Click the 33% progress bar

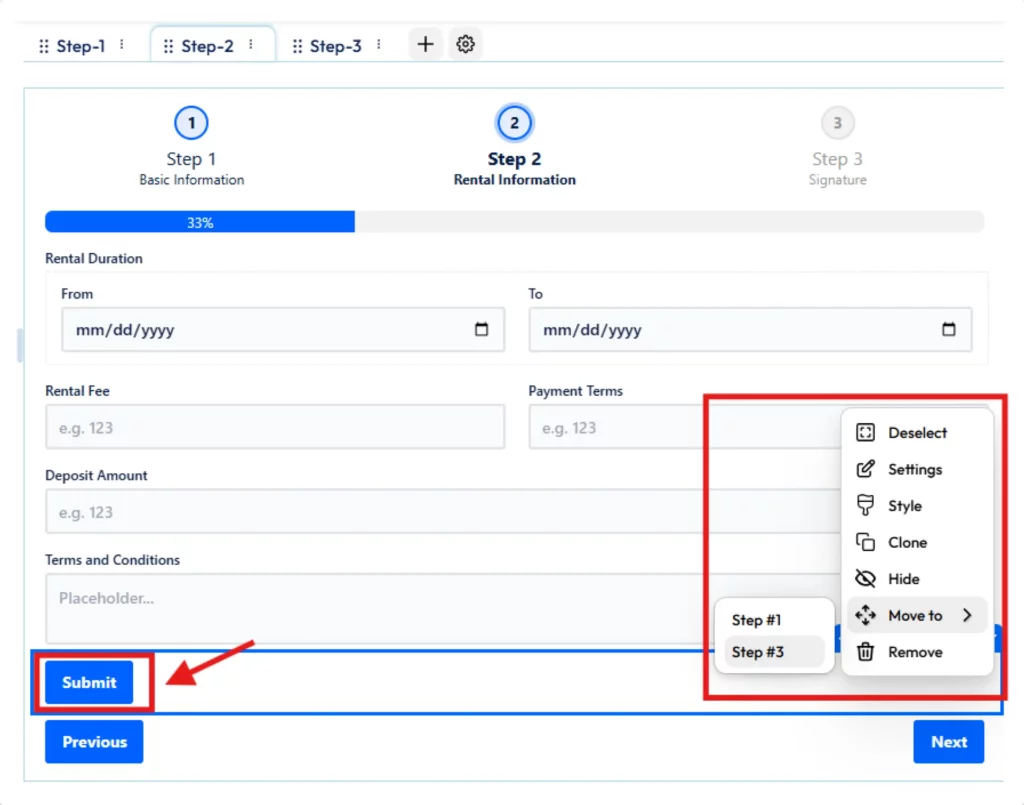click(199, 221)
